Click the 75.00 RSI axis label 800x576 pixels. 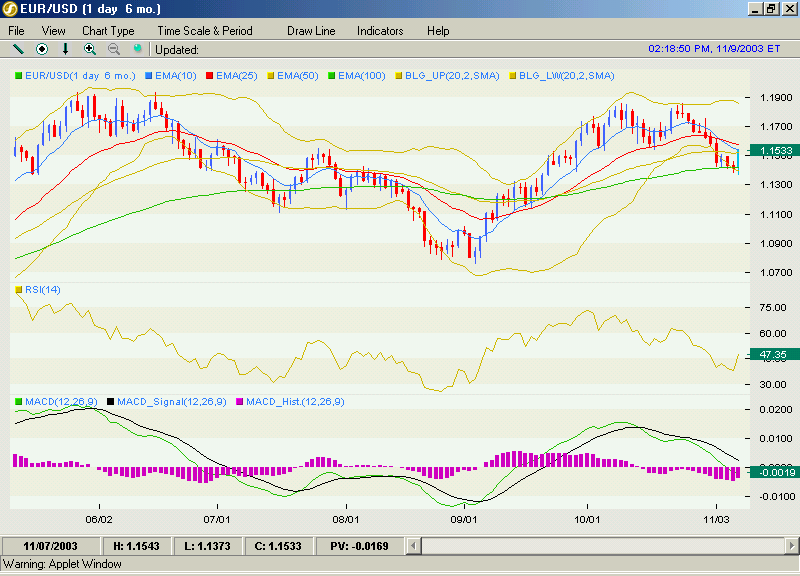point(773,308)
